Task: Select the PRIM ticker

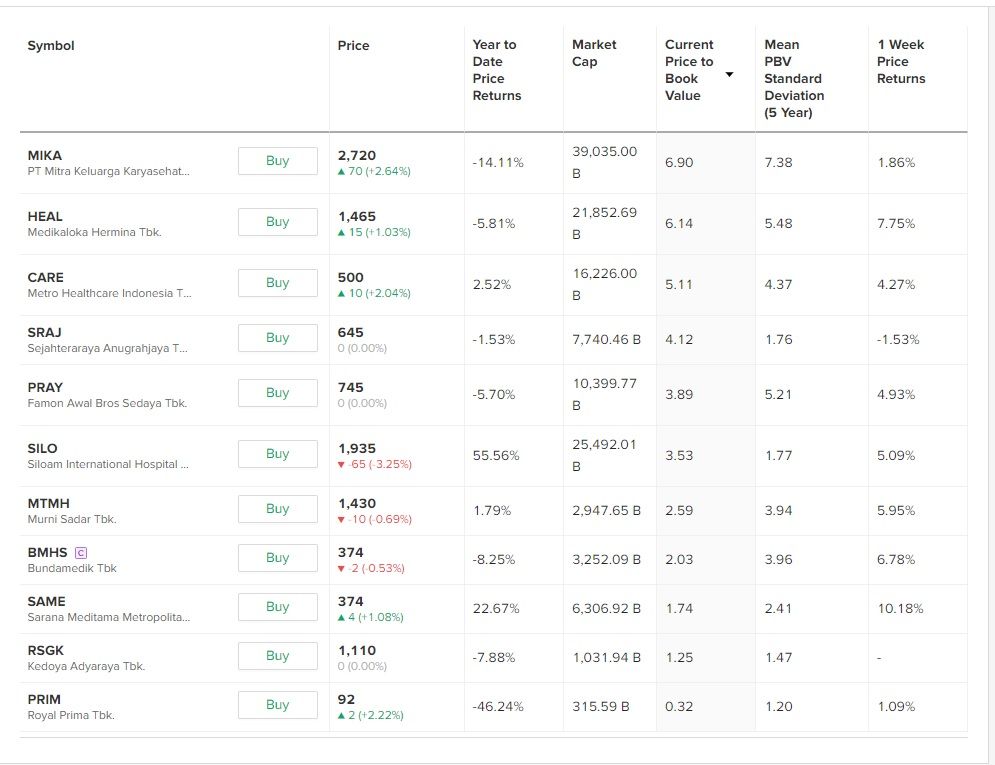Action: coord(44,699)
